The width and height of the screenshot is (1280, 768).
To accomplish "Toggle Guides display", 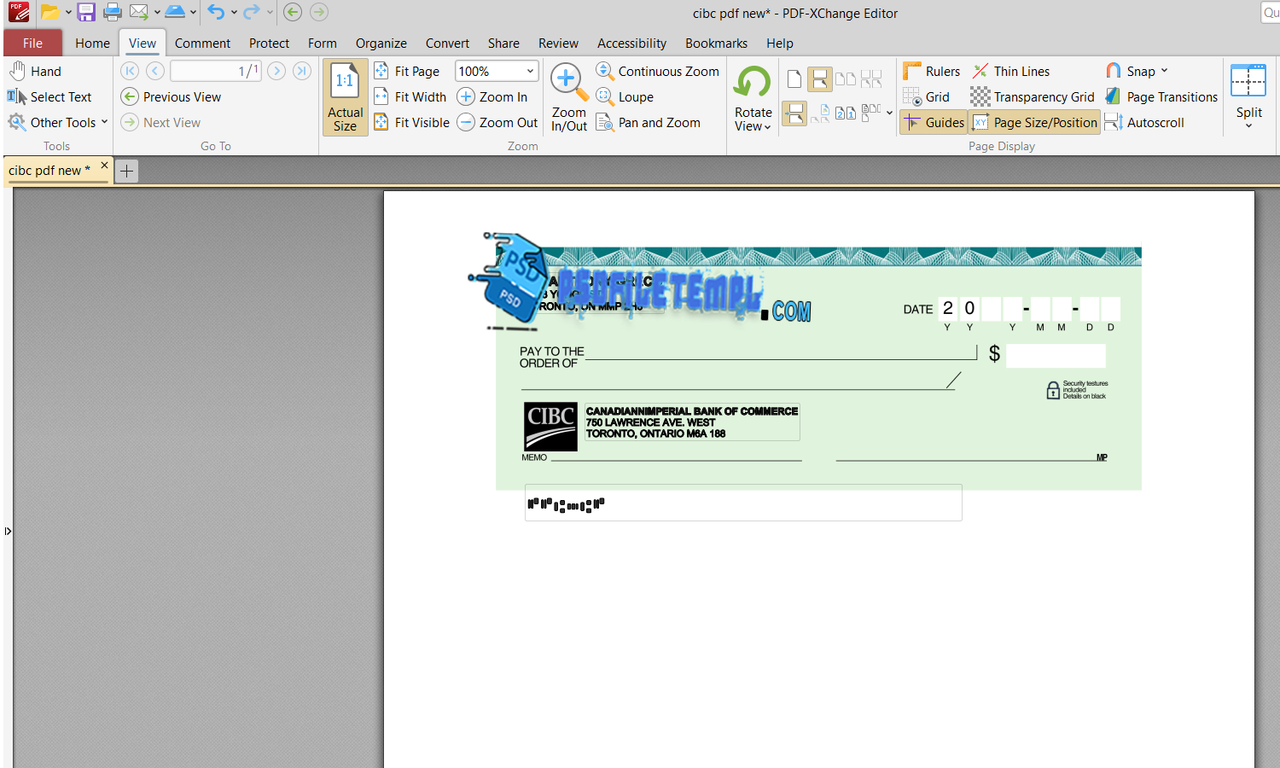I will pyautogui.click(x=933, y=122).
